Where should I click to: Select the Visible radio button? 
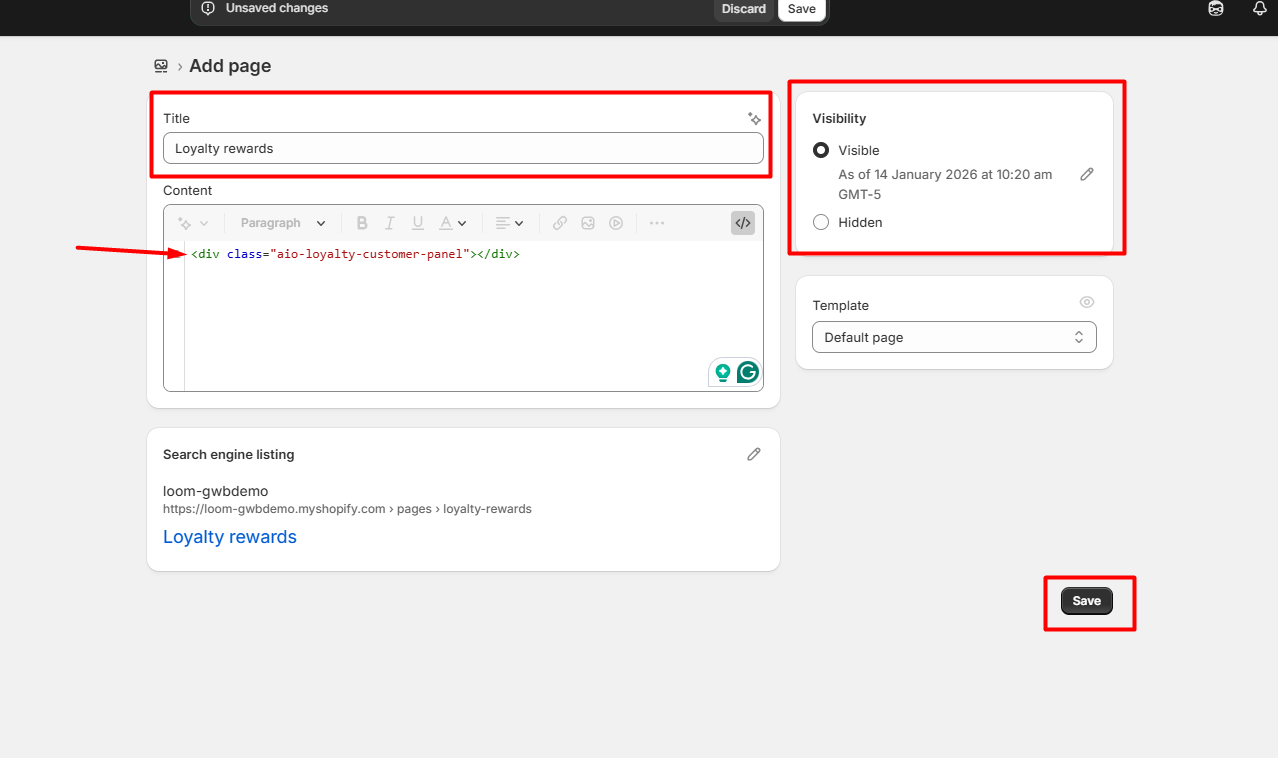coord(821,150)
